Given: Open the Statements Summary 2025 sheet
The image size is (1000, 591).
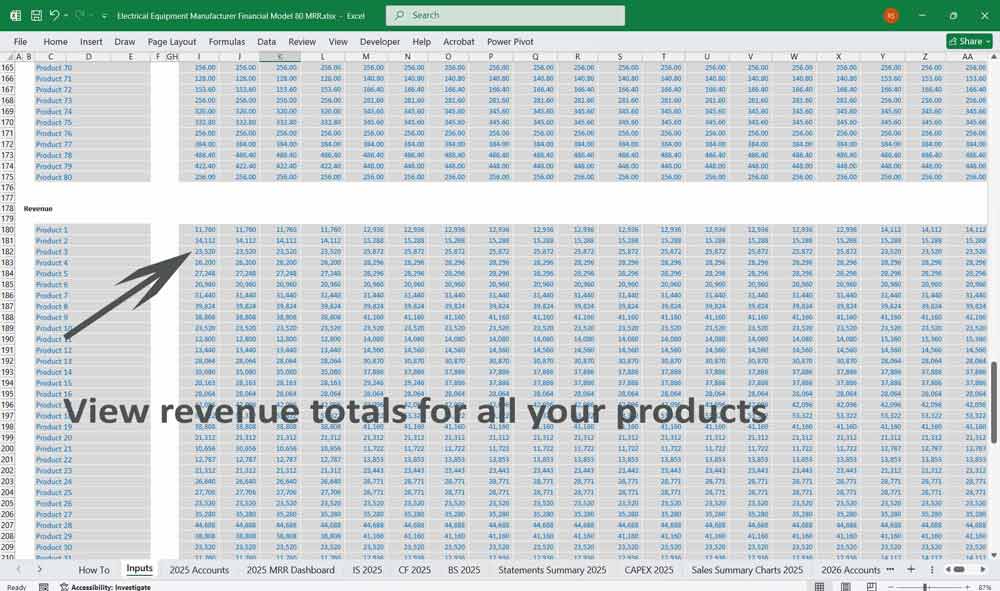Looking at the screenshot, I should 552,569.
